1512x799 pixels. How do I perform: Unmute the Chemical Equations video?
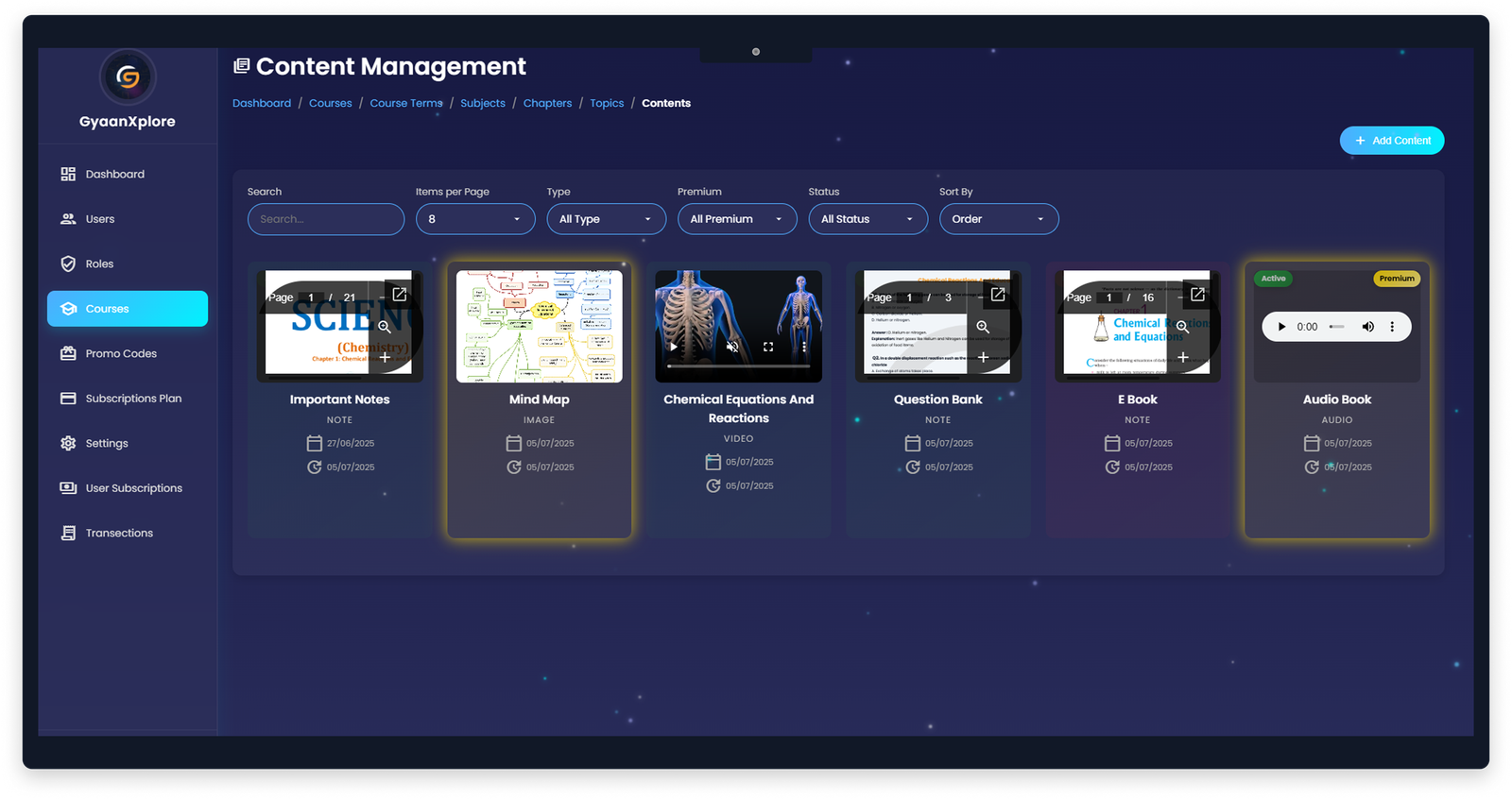731,347
